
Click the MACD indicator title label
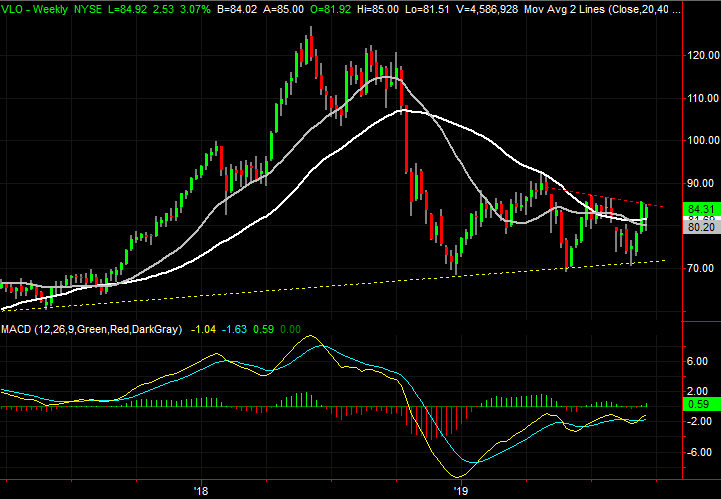[92, 329]
